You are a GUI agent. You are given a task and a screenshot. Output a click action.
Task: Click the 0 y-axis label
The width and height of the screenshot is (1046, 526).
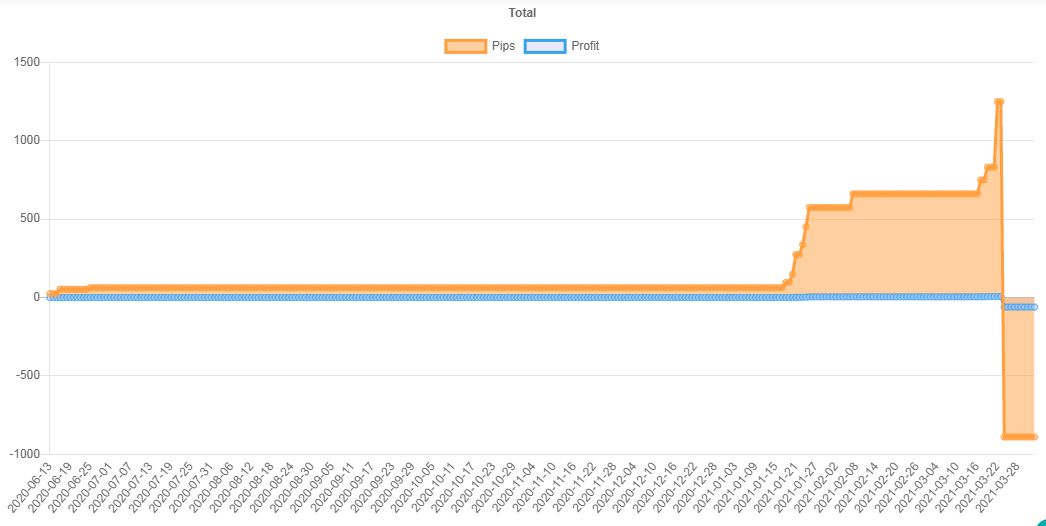37,297
